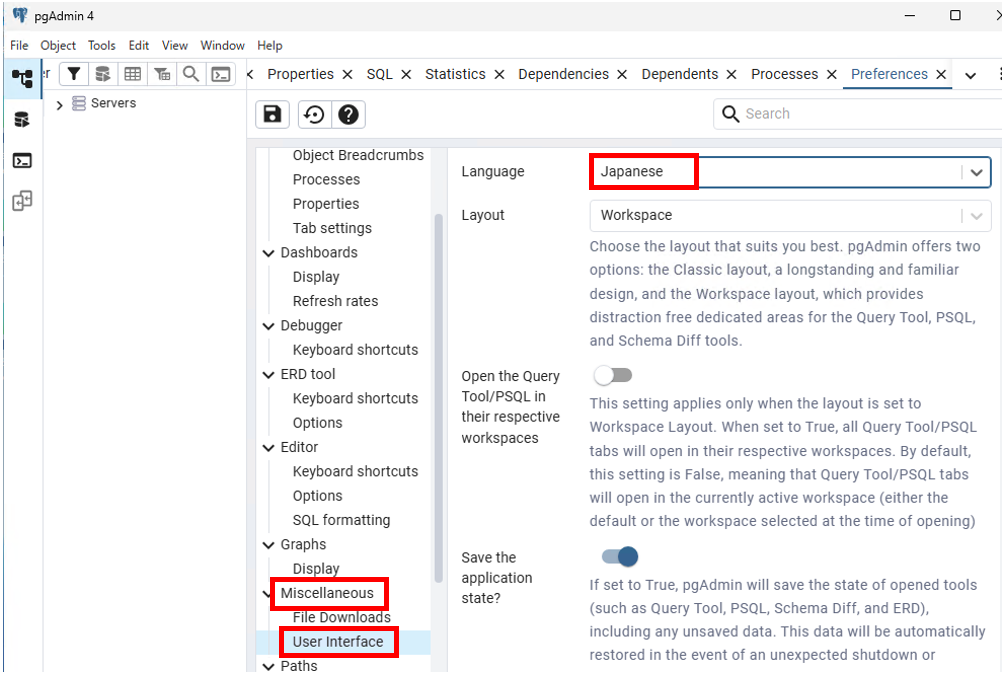Collapse the Dashboards section
This screenshot has height=677, width=1007.
(268, 253)
